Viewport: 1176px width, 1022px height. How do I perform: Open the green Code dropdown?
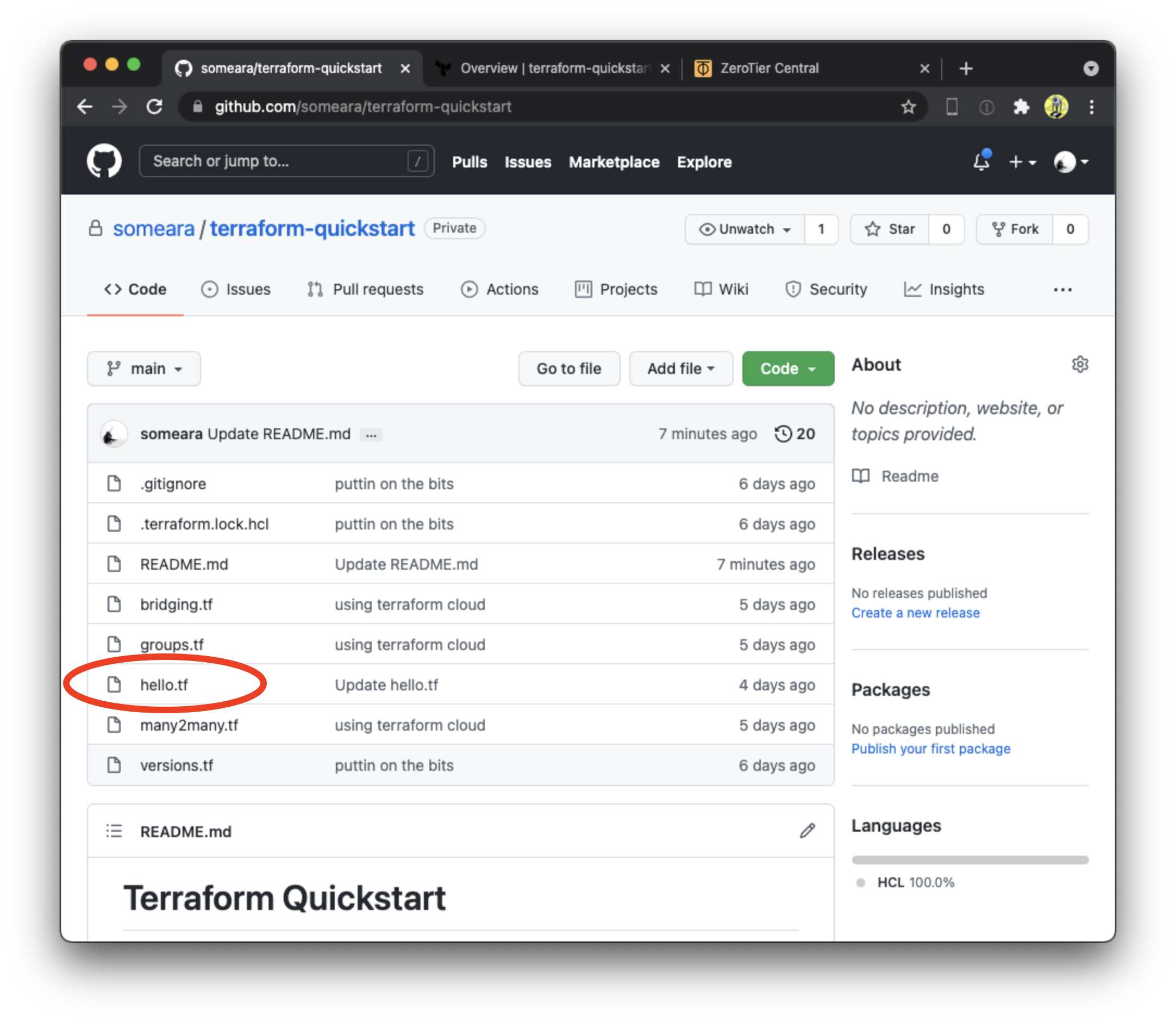(x=787, y=369)
